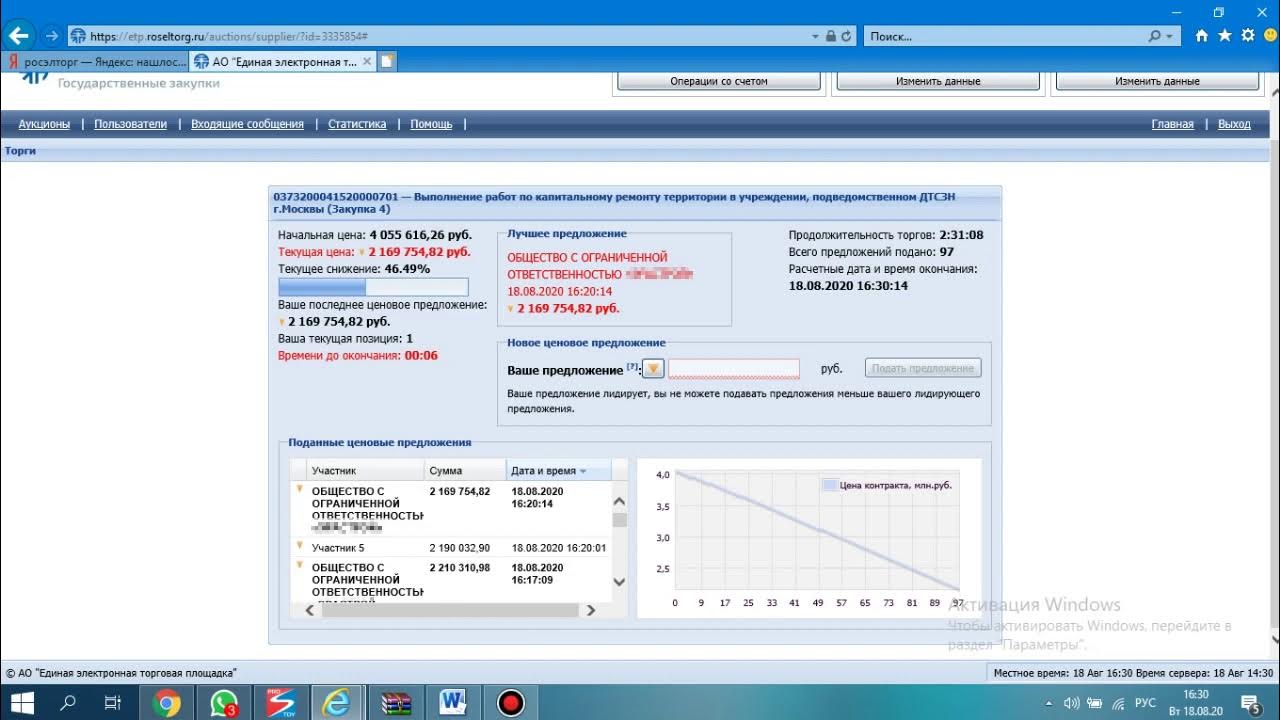Click the lock security icon in address bar
Image resolution: width=1280 pixels, height=720 pixels.
coord(831,36)
